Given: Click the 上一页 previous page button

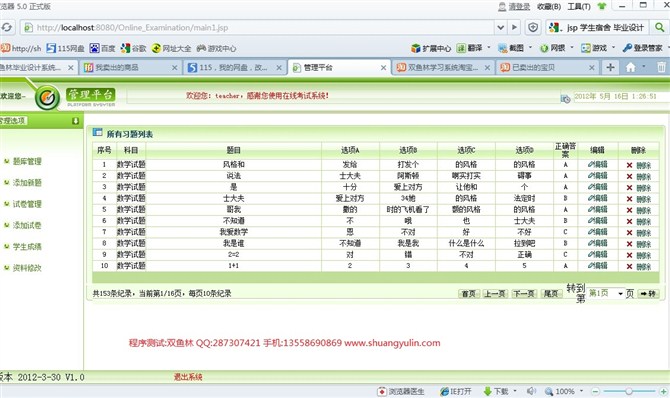Looking at the screenshot, I should [x=495, y=294].
